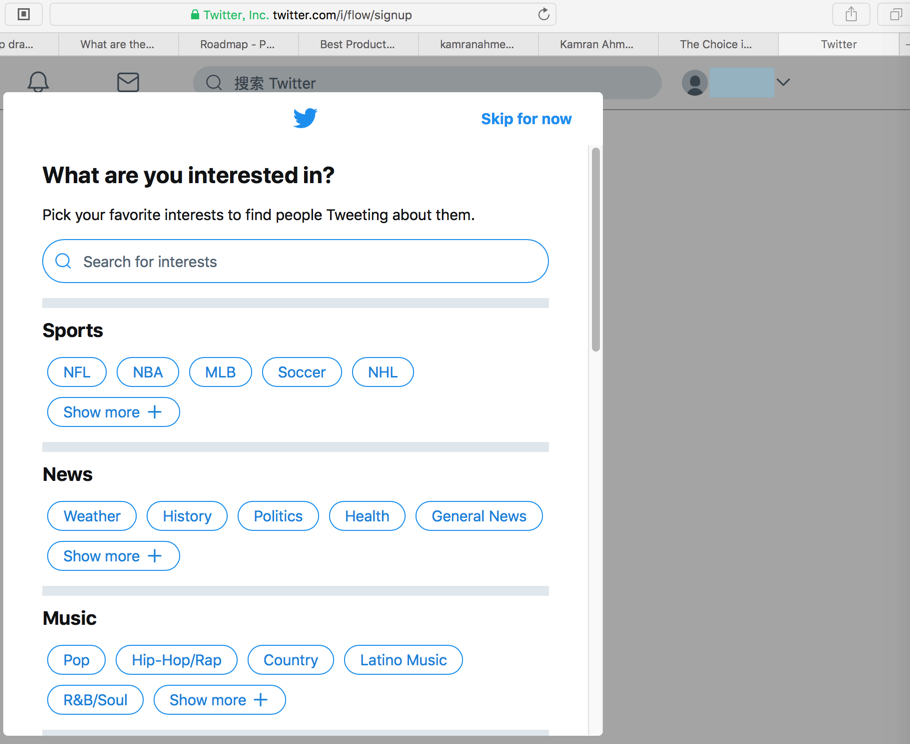Pick the Soccer interest

click(x=302, y=372)
